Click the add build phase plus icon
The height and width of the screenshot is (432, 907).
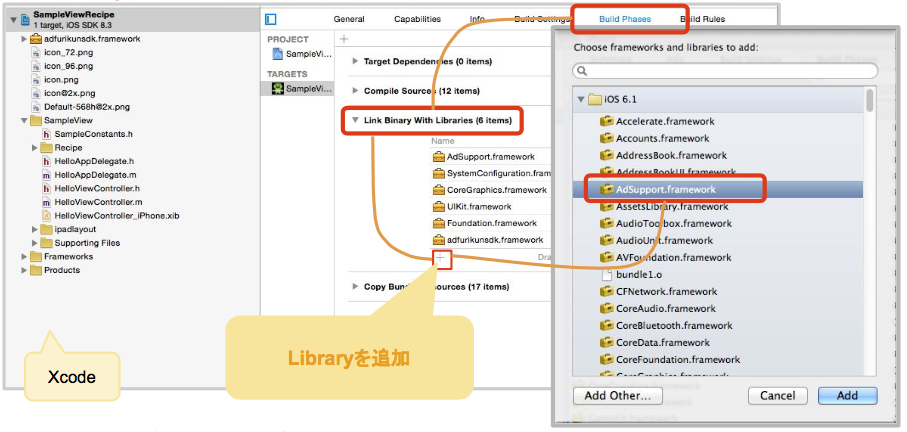[344, 39]
